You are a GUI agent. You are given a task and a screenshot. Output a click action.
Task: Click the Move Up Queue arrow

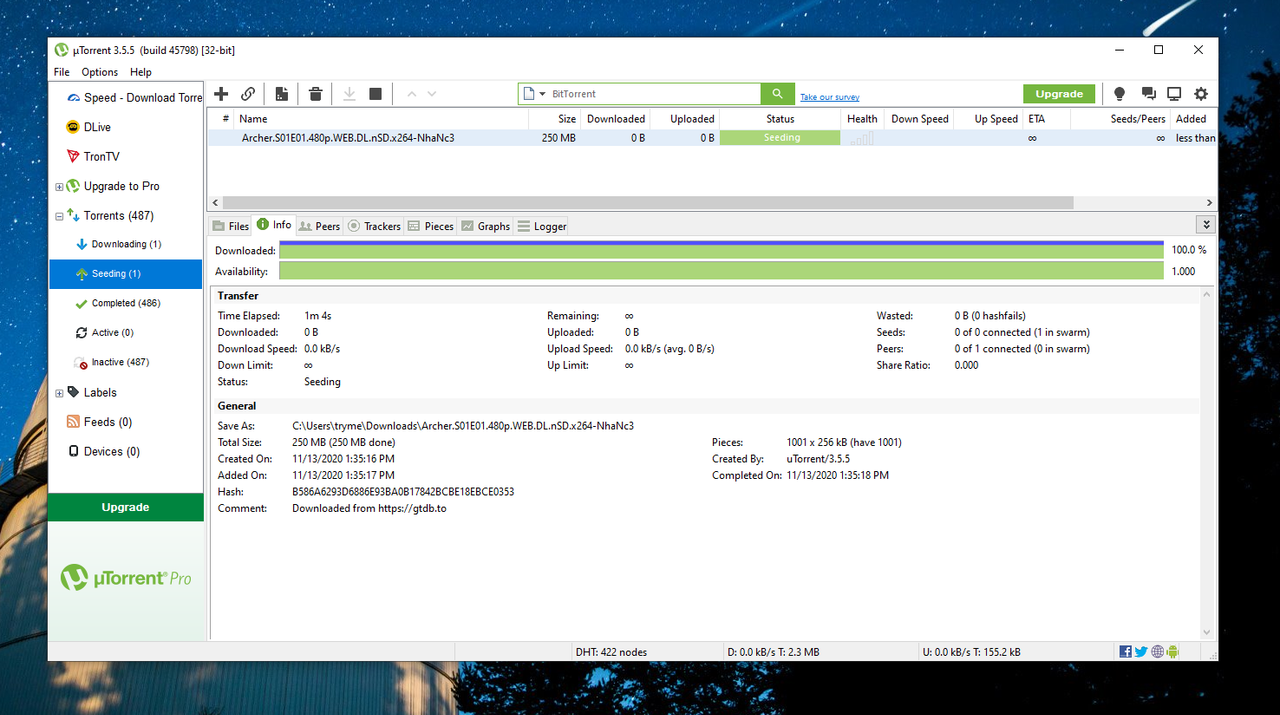[x=411, y=94]
